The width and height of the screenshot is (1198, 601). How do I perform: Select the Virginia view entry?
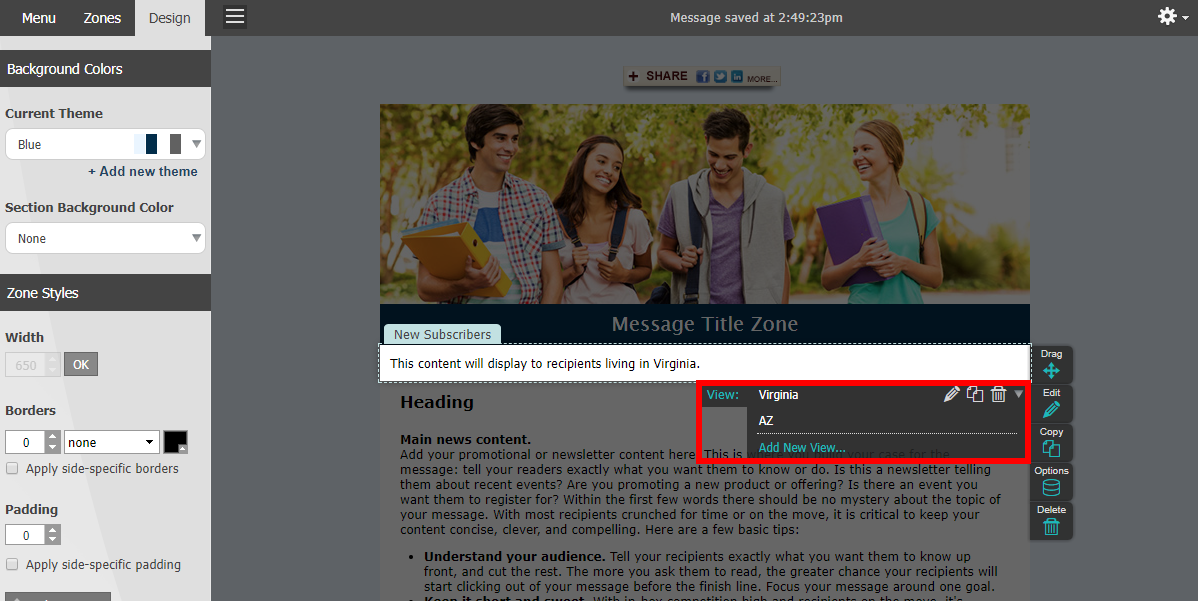(778, 395)
